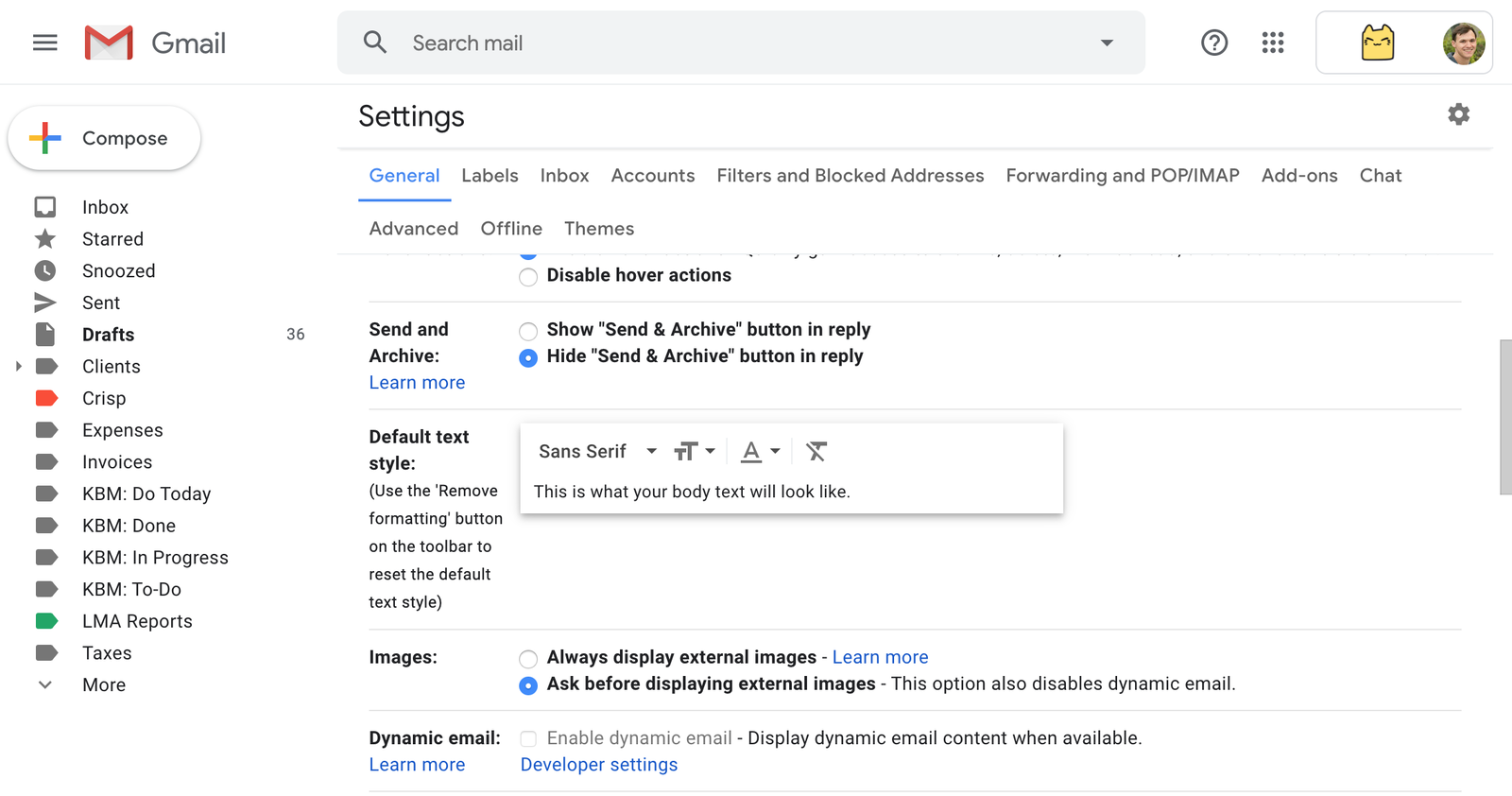Open the Starred folder label text
This screenshot has height=796, width=1512.
[112, 239]
